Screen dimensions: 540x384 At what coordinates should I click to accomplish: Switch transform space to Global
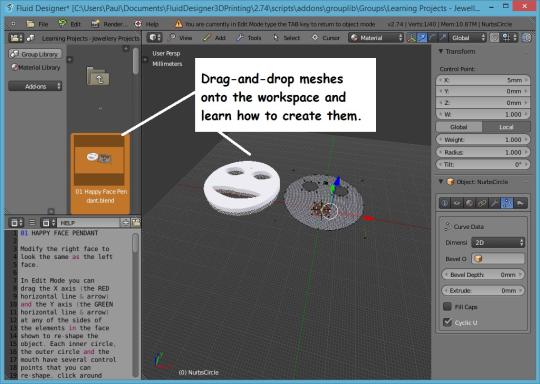tap(459, 127)
